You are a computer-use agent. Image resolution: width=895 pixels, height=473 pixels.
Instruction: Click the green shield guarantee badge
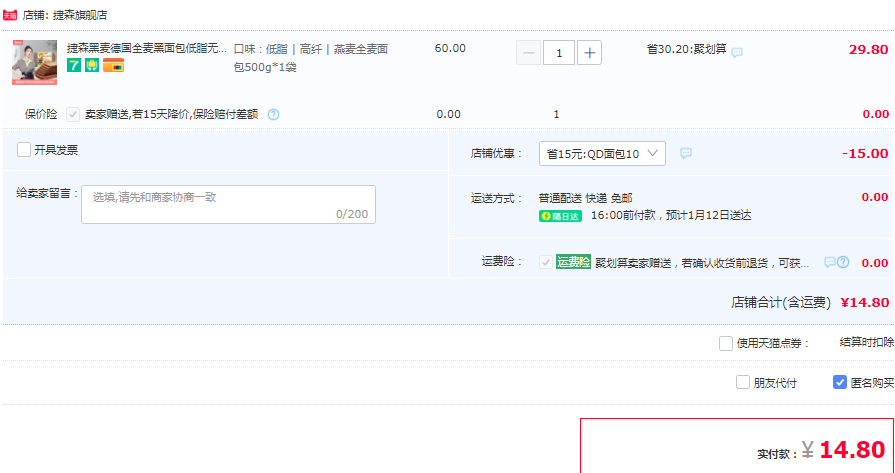point(92,66)
